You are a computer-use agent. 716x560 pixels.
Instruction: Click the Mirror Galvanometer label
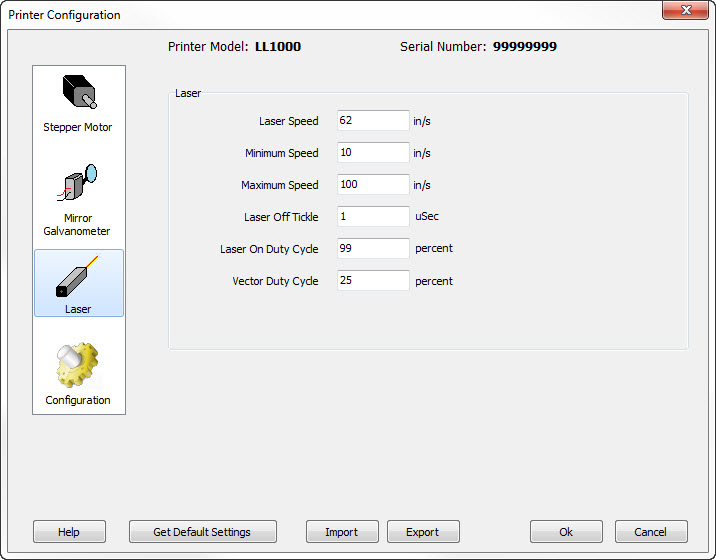pos(77,224)
